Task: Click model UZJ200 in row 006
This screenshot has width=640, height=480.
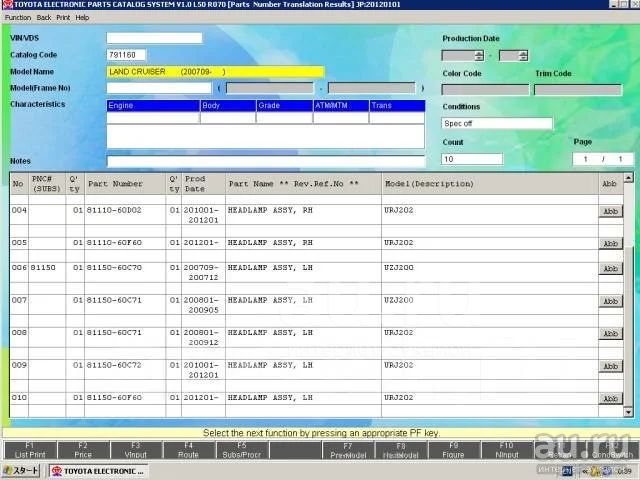Action: pos(398,267)
